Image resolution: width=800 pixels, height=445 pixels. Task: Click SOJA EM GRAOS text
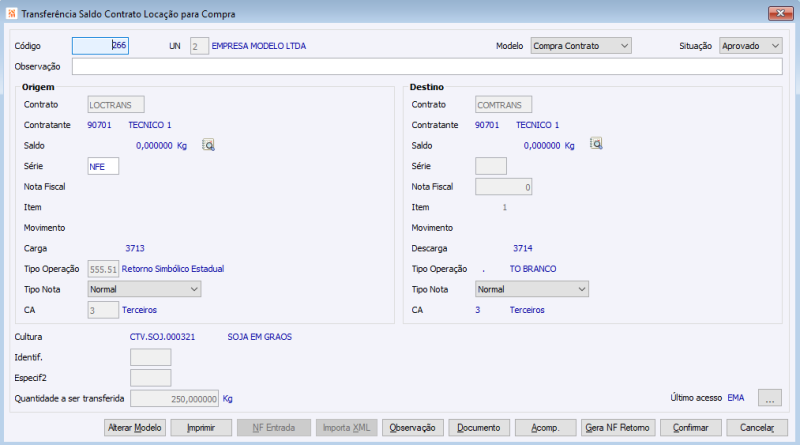coord(260,337)
